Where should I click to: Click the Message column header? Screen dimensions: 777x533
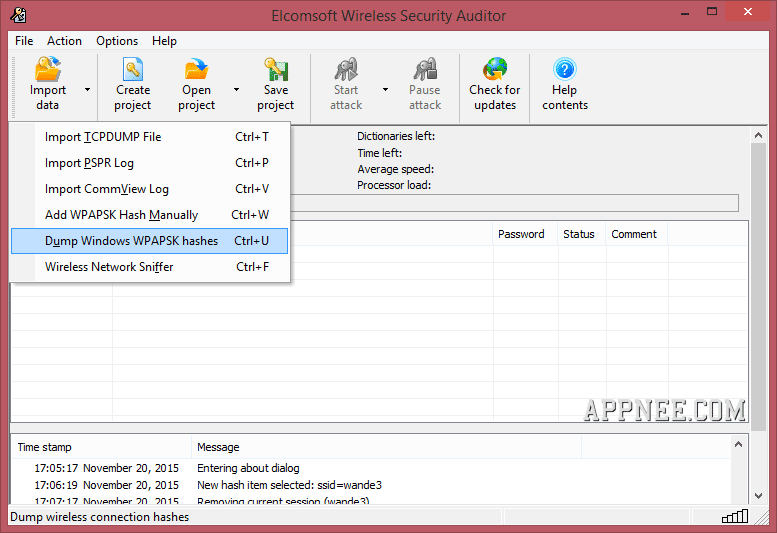pos(387,447)
